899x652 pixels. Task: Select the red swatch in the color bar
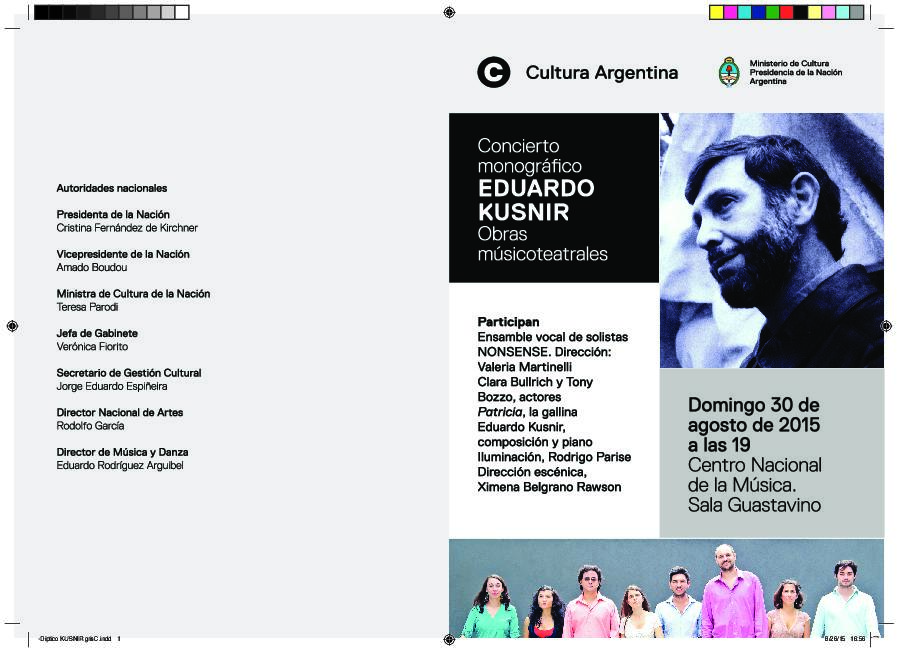786,12
